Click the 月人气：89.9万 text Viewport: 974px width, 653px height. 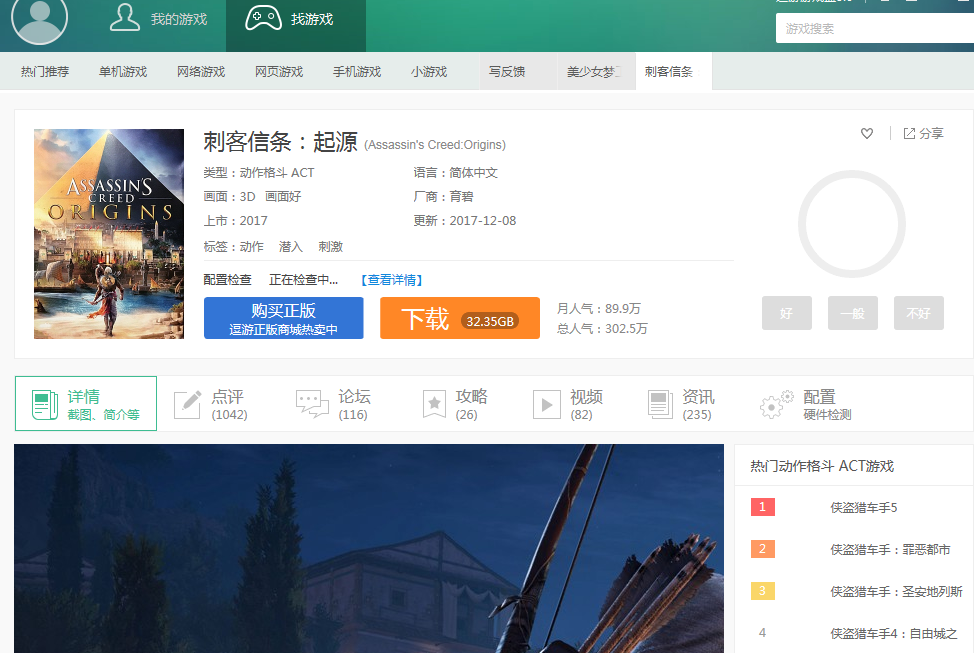tap(598, 309)
